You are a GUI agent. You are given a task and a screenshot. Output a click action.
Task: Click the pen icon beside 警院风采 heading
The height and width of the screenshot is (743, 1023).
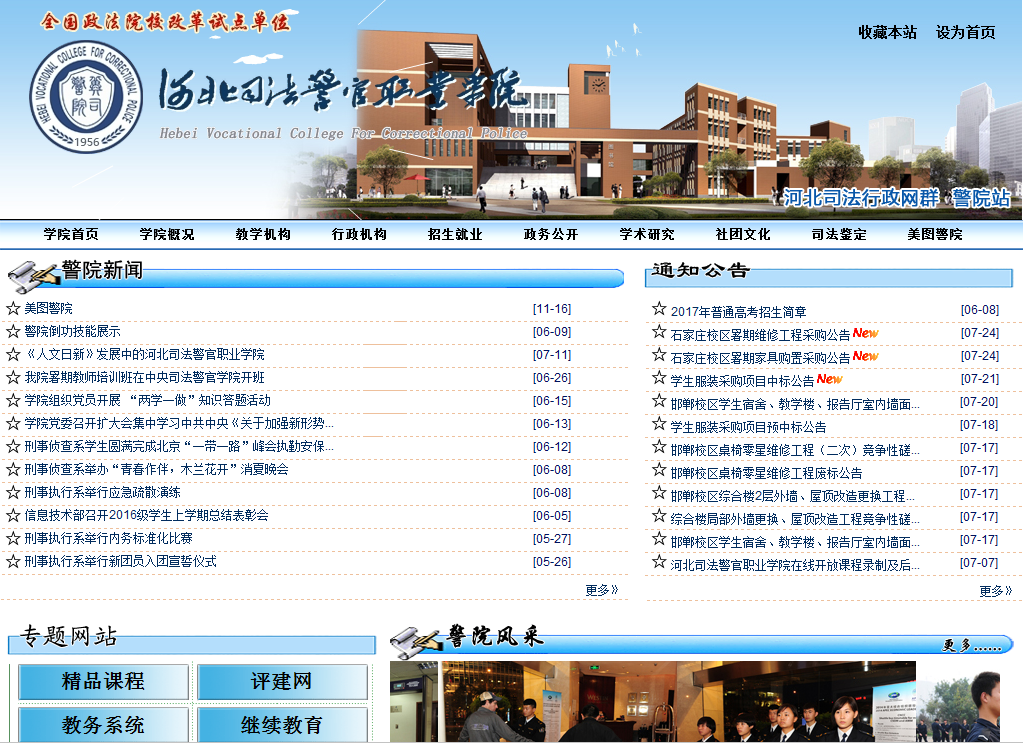[416, 637]
